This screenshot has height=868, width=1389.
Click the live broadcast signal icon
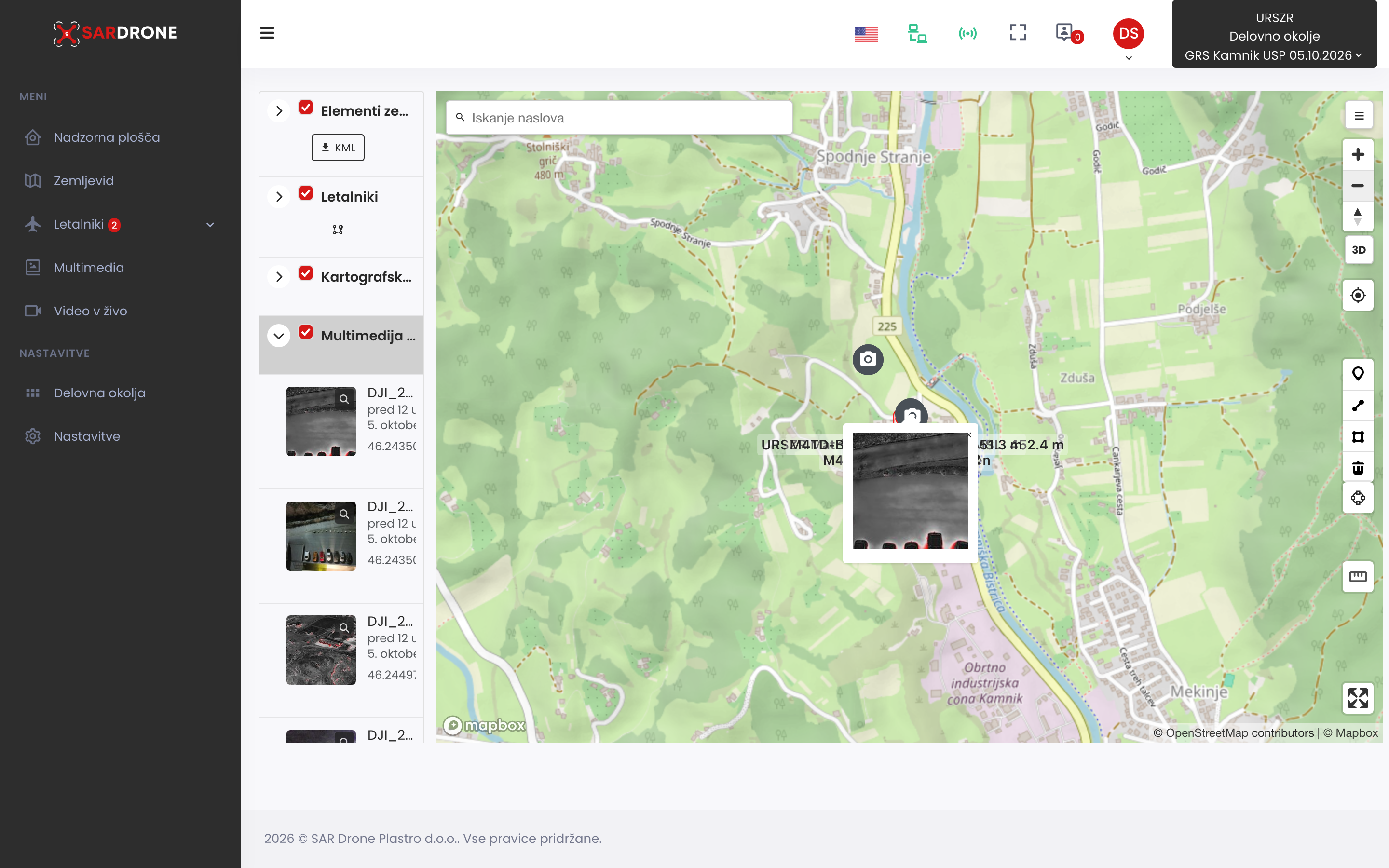point(967,33)
